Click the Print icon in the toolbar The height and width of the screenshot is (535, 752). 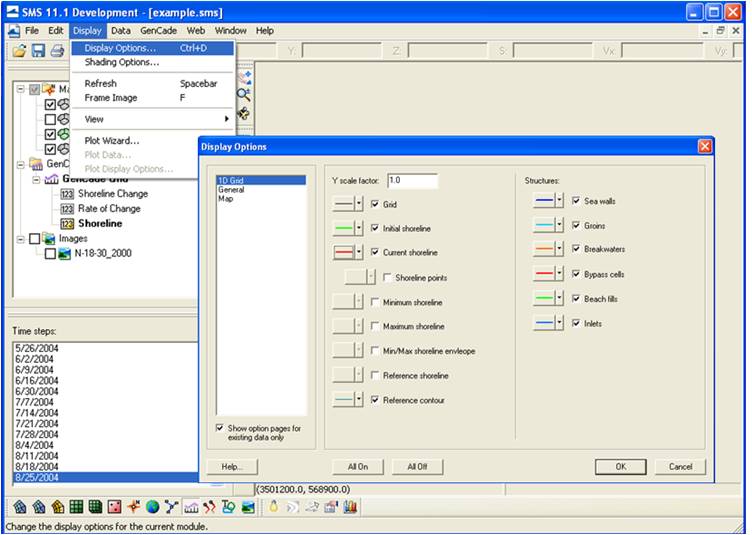tap(57, 50)
